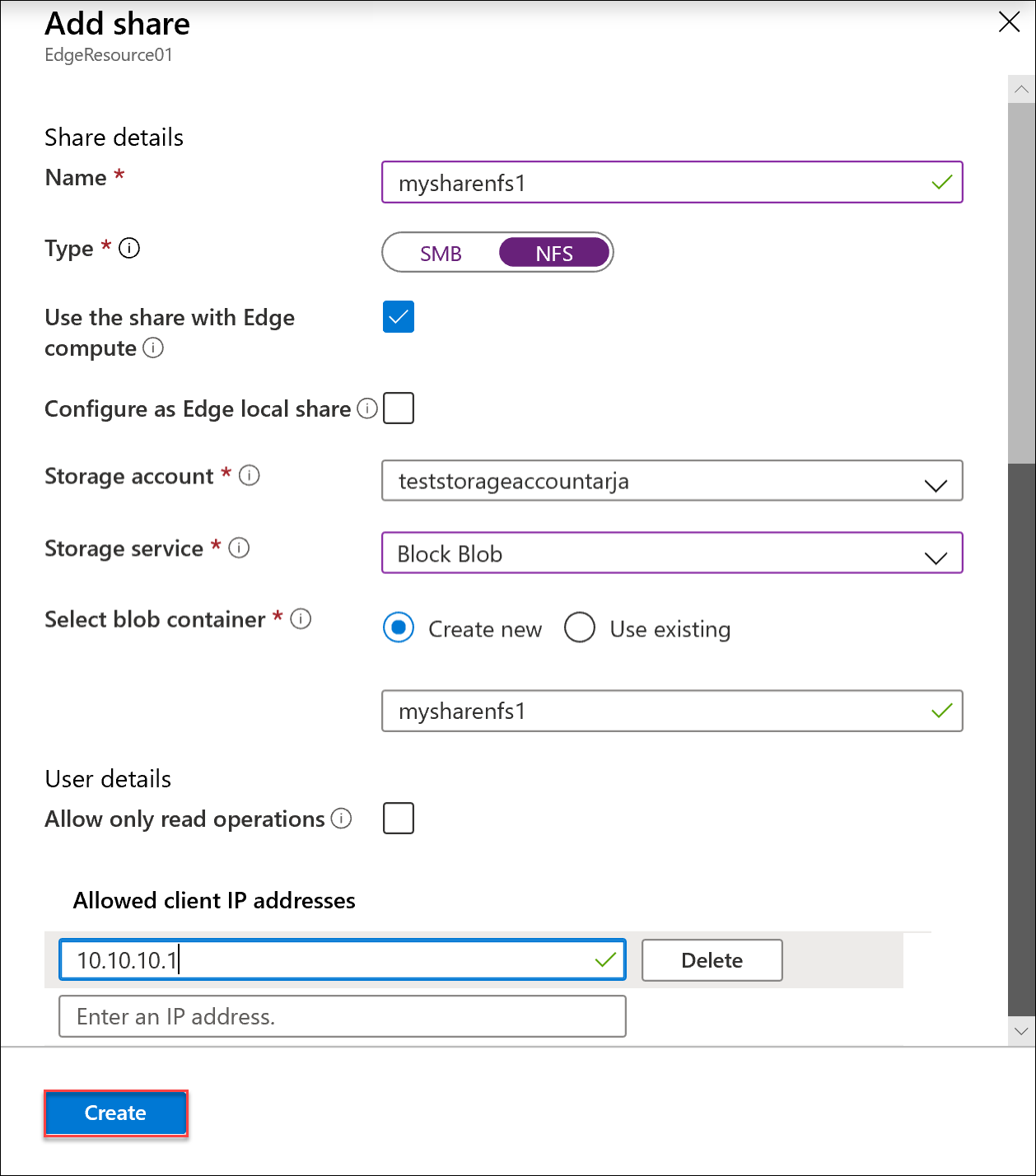
Task: Click info icon for Edge local share
Action: pyautogui.click(x=367, y=408)
